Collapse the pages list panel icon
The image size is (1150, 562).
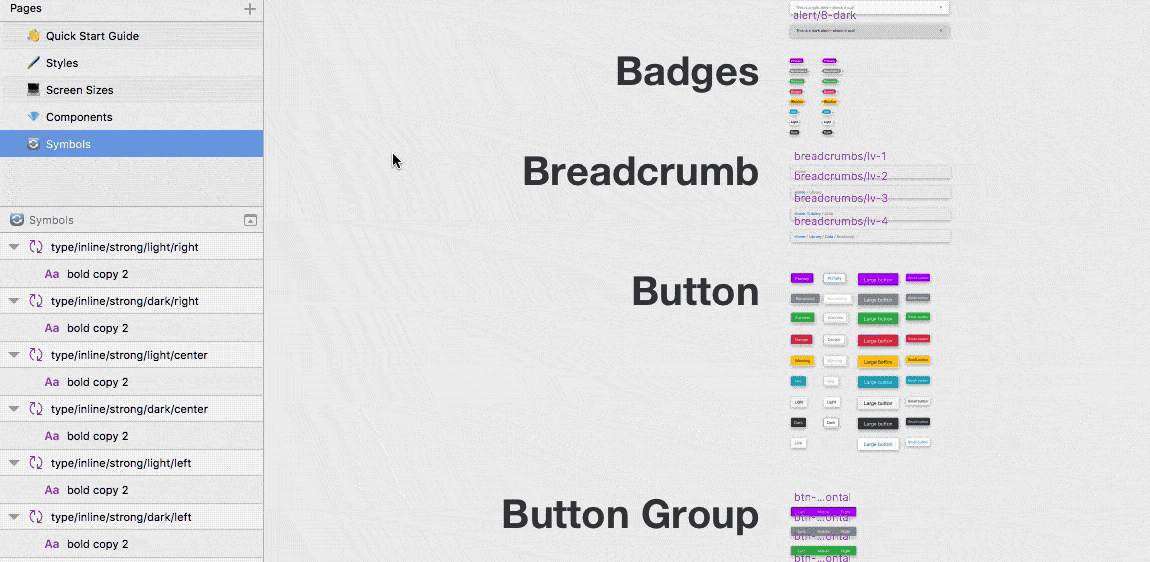pos(250,220)
